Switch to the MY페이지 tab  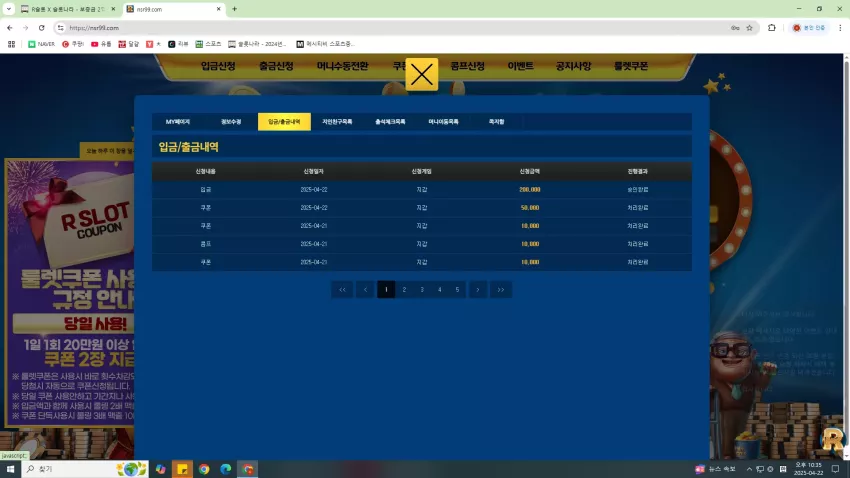[178, 122]
